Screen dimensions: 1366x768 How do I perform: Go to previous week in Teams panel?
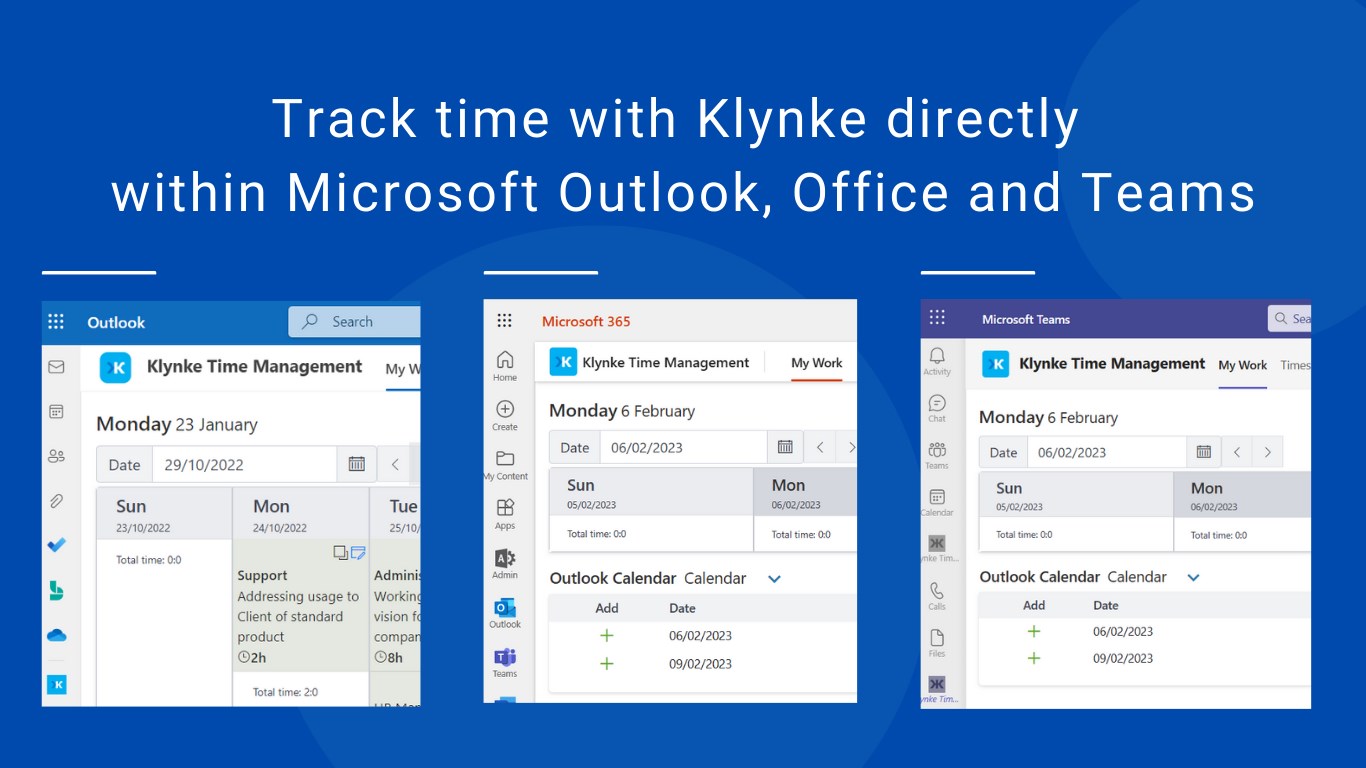point(1237,452)
